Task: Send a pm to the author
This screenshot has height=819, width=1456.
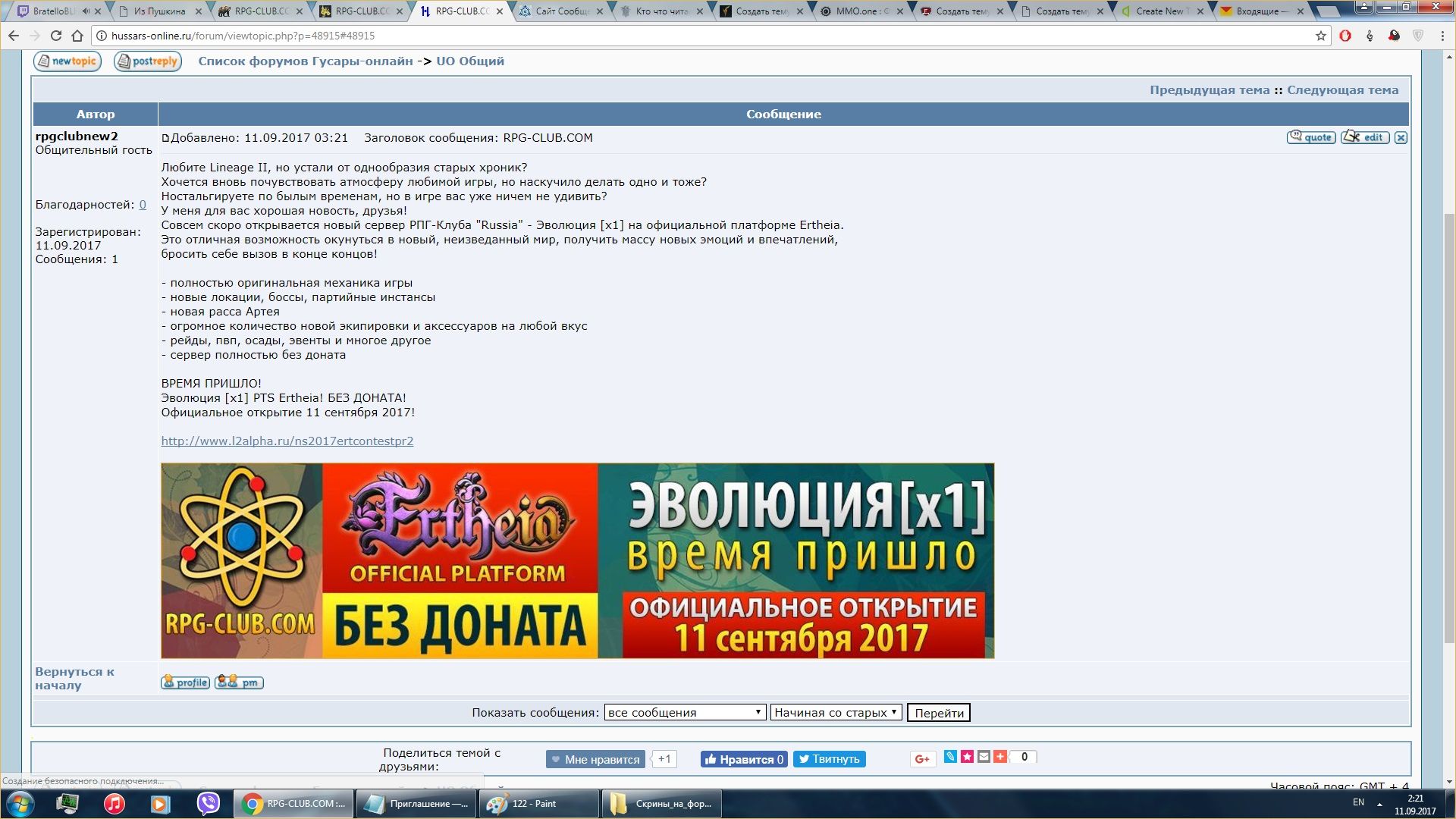Action: pyautogui.click(x=239, y=682)
